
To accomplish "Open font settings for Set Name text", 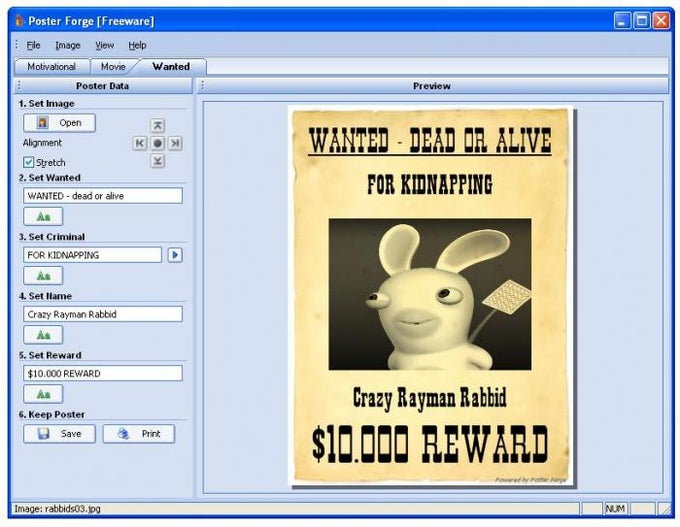I will [43, 335].
